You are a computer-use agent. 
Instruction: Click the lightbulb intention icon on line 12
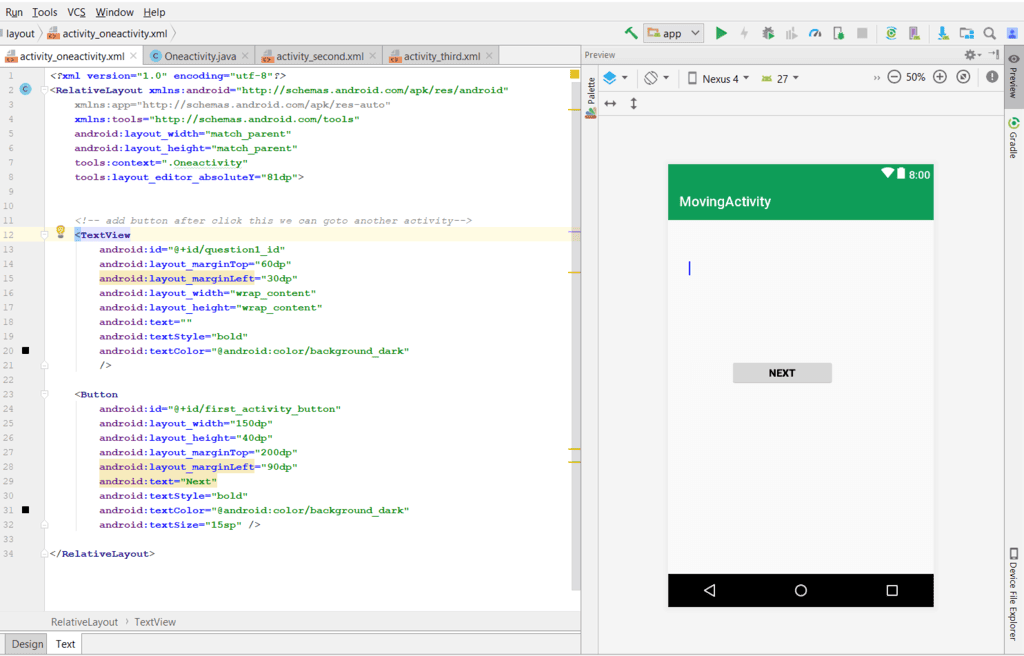point(60,232)
